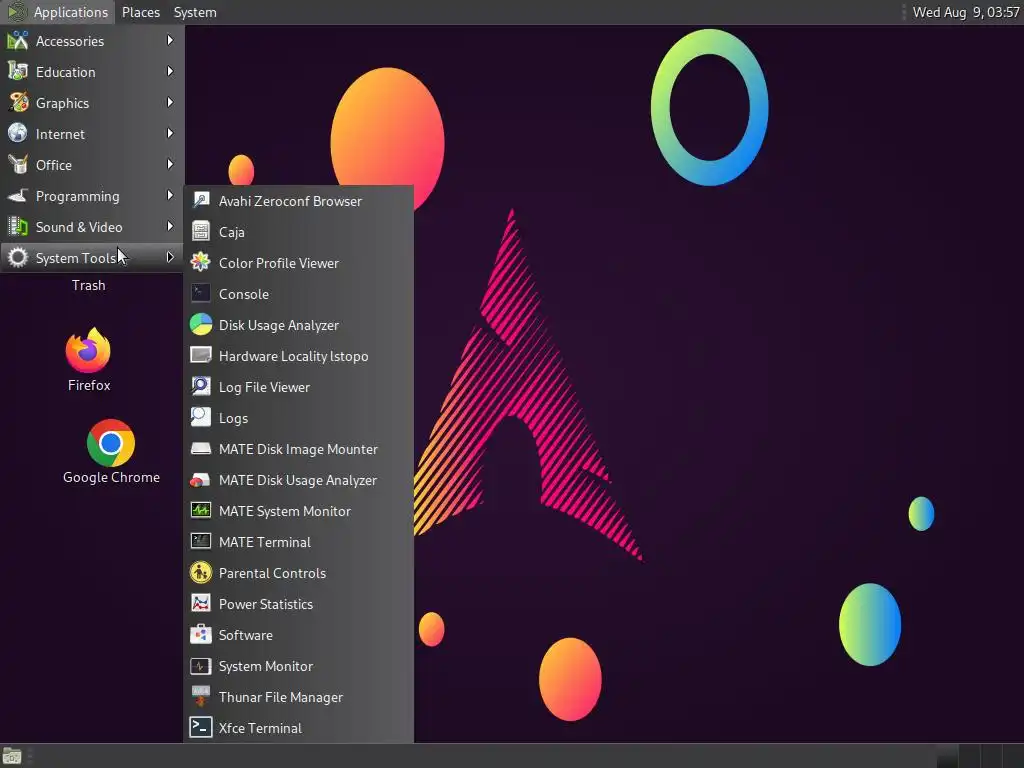Choose Log File Viewer entry
This screenshot has height=768, width=1024.
click(x=264, y=387)
